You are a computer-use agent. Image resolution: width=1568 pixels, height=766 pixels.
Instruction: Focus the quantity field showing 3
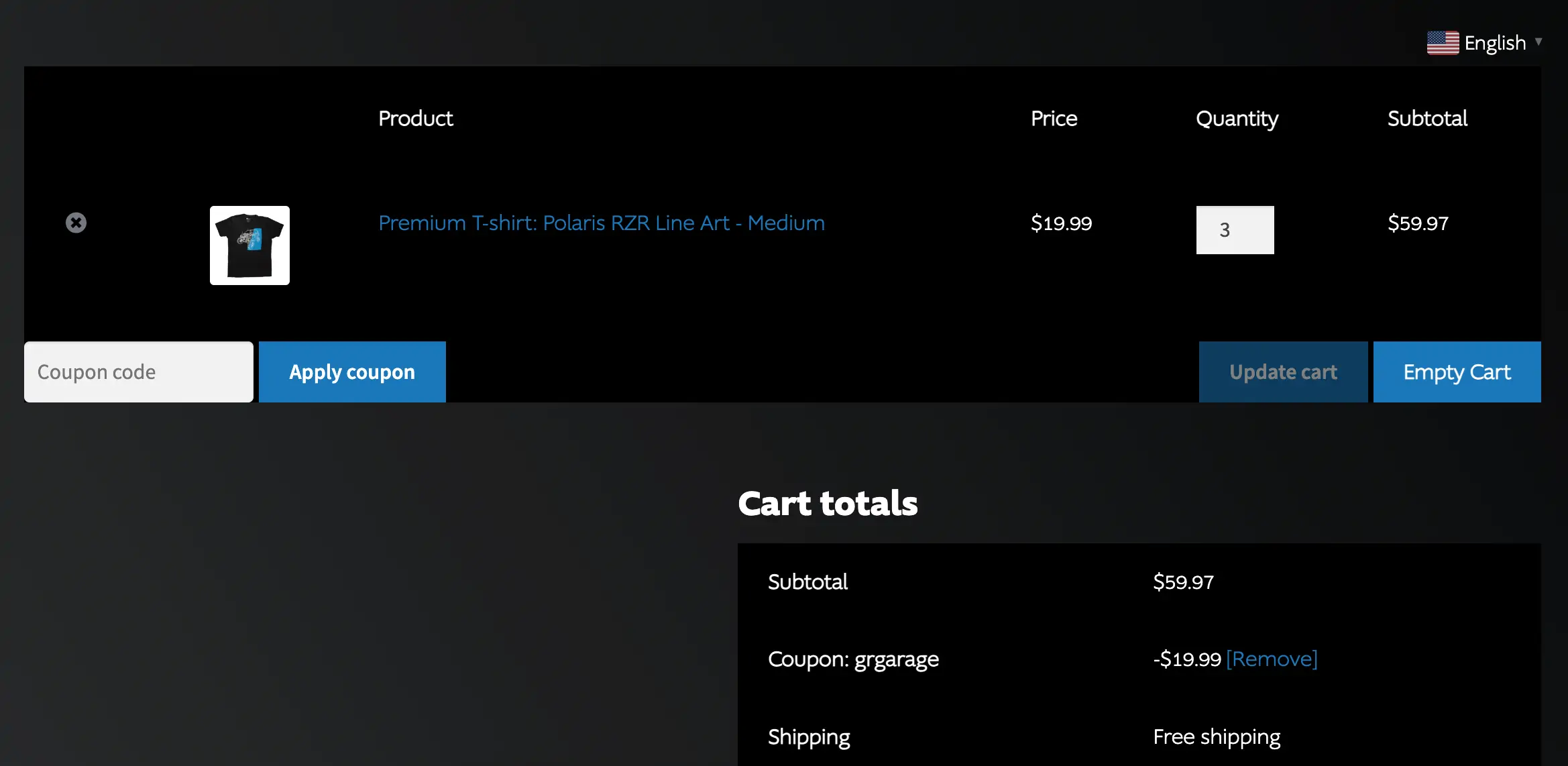[1235, 230]
